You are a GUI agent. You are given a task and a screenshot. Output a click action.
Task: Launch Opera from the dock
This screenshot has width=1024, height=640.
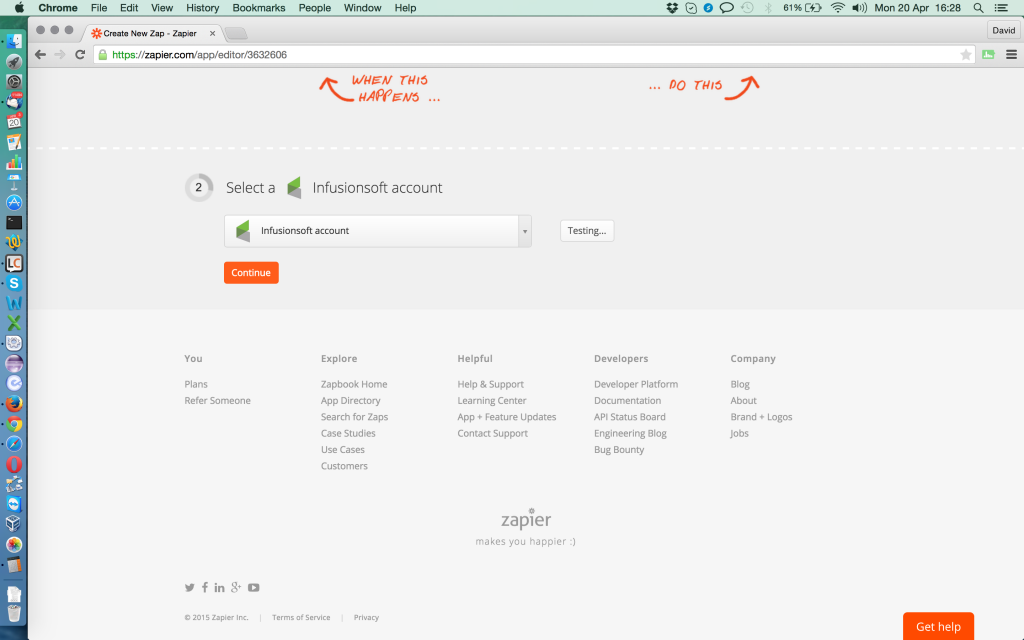pos(14,464)
